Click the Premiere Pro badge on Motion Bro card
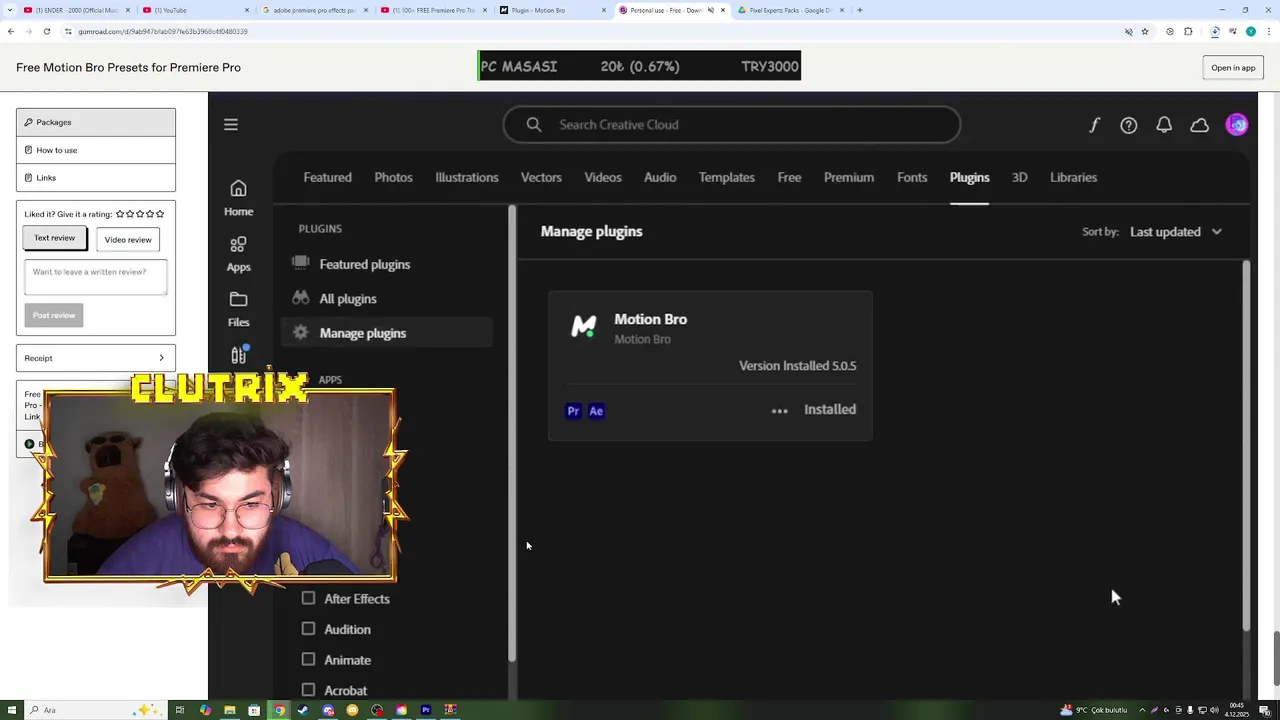This screenshot has height=720, width=1280. click(x=573, y=411)
